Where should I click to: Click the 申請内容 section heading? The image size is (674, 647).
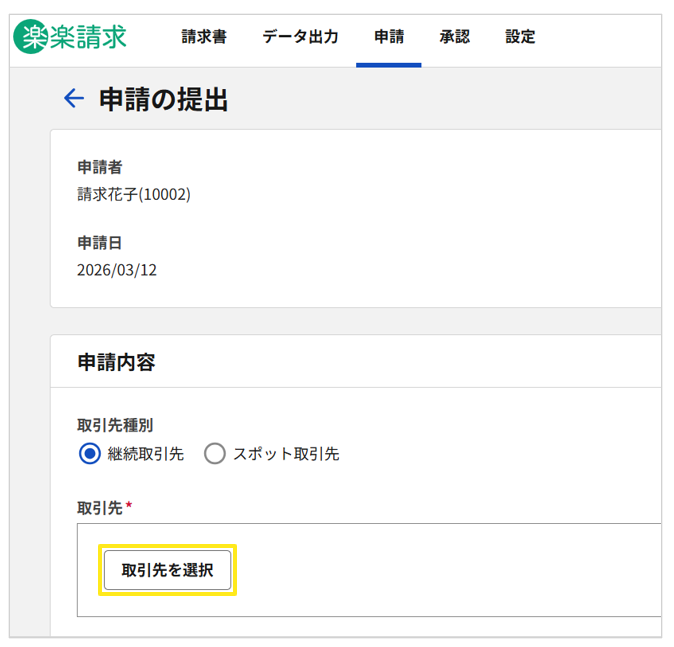pos(116,362)
